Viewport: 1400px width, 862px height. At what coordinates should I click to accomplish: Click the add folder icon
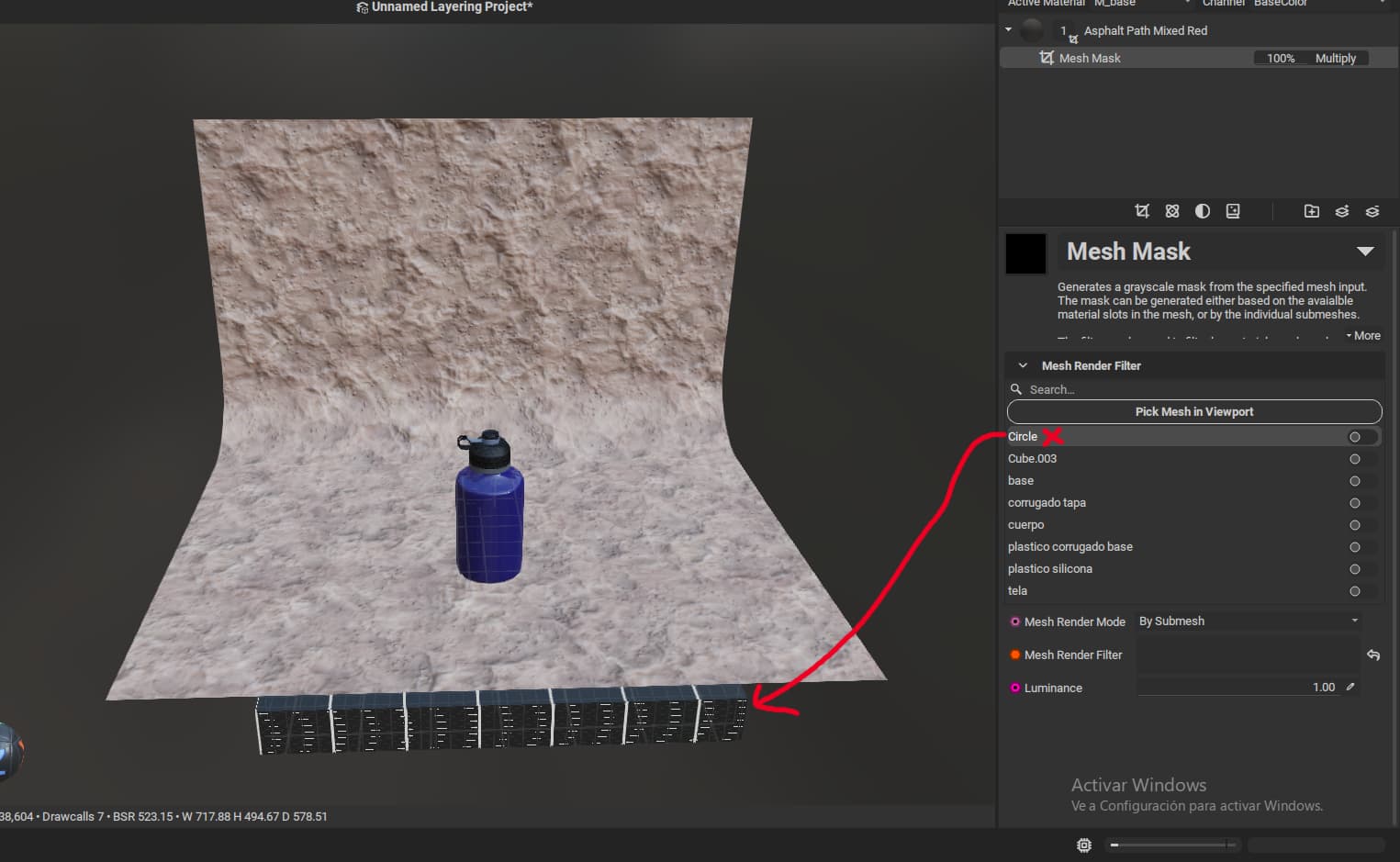coord(1312,211)
